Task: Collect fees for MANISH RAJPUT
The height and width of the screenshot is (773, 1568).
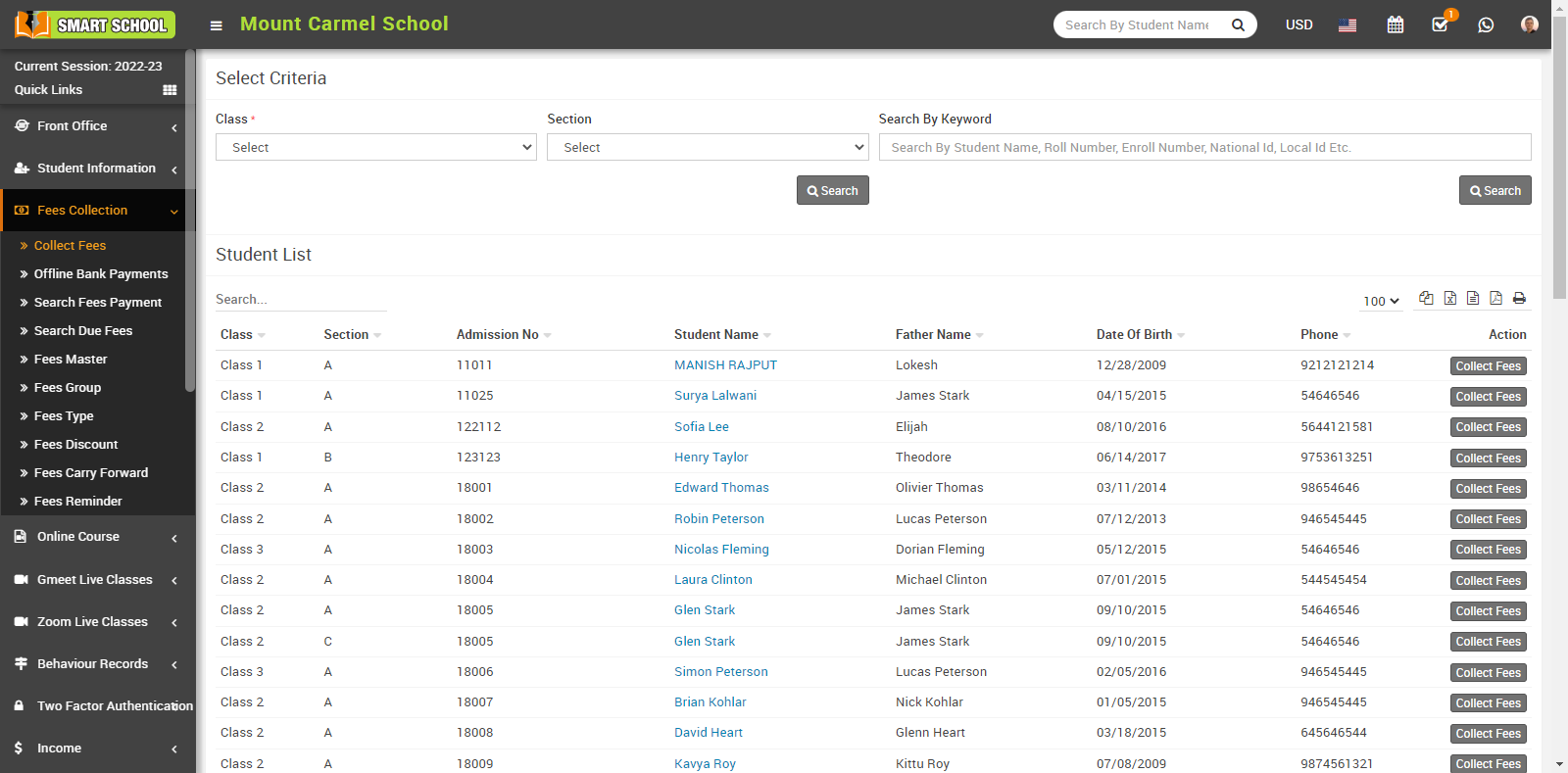Action: point(1488,366)
